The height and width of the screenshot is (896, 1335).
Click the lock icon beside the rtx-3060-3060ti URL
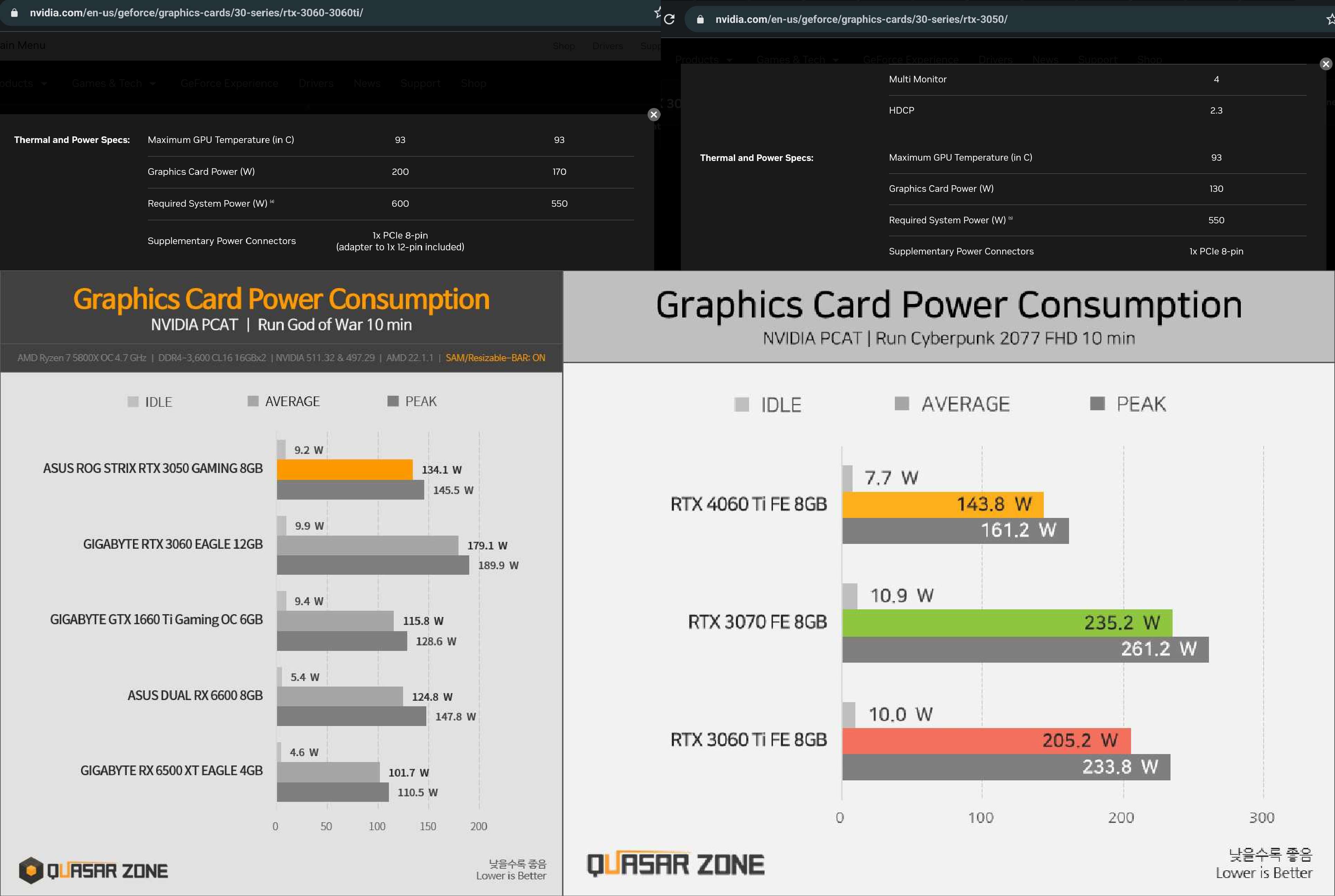pos(14,12)
